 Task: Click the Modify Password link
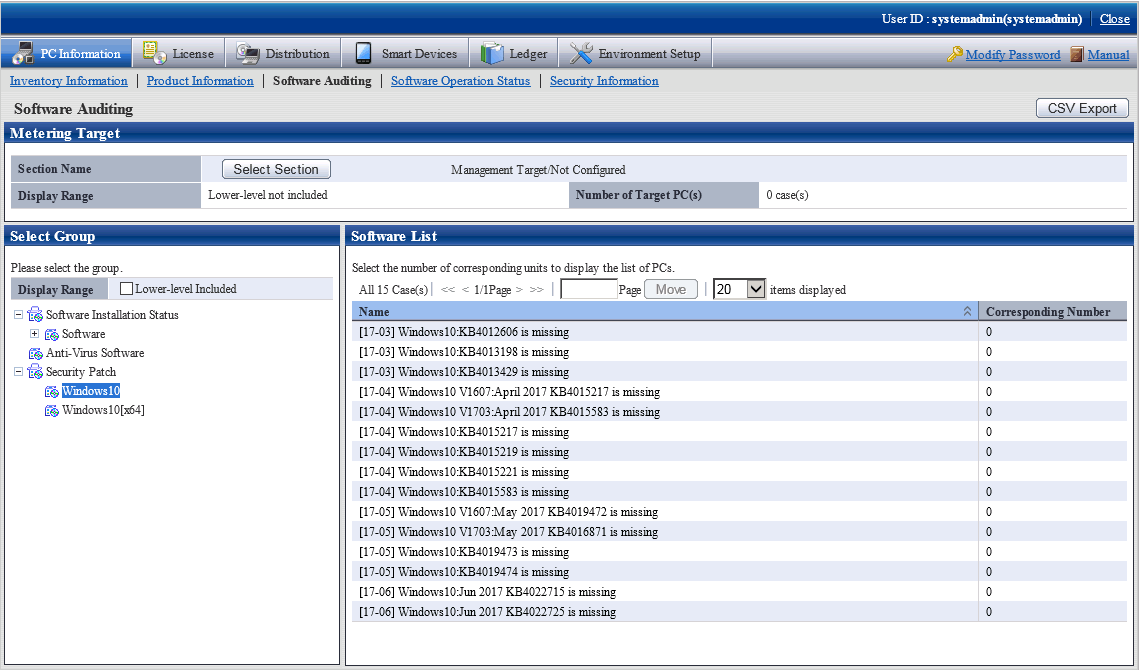click(1013, 55)
